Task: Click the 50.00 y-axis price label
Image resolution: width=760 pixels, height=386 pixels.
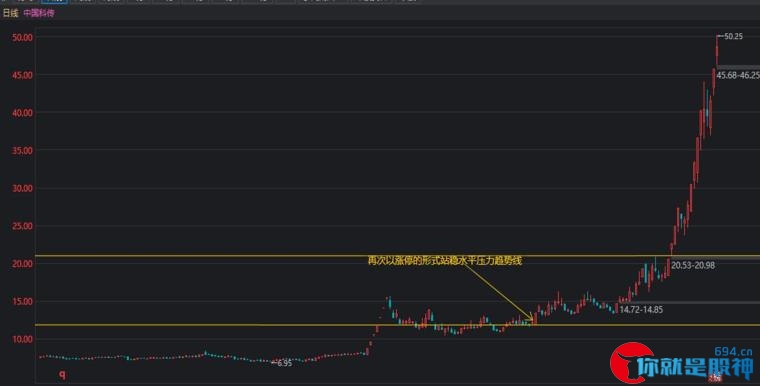Action: [22, 37]
